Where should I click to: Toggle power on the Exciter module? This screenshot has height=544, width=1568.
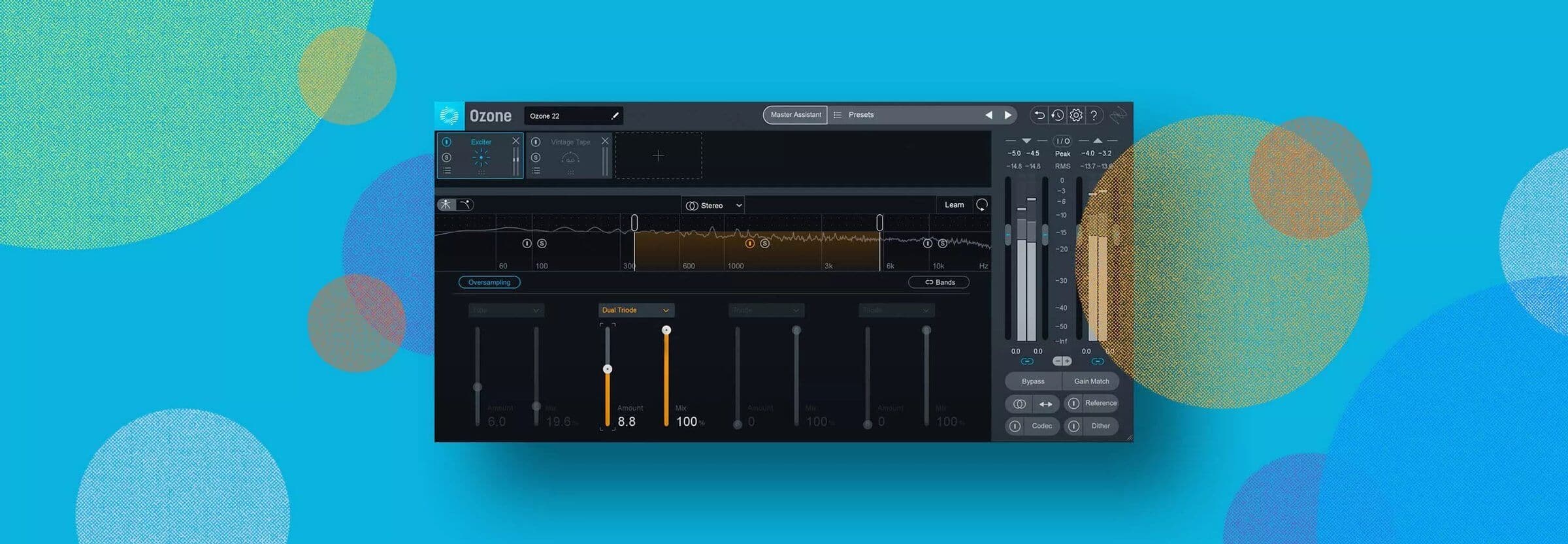click(x=446, y=142)
